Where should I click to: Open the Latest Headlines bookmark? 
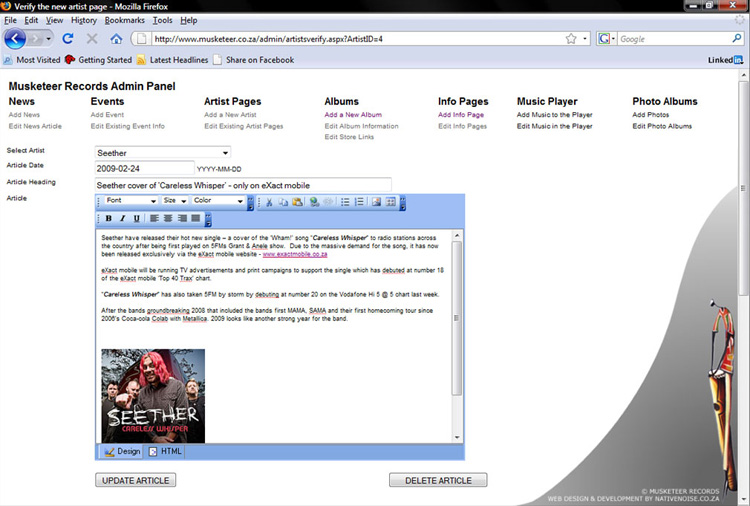coord(173,60)
